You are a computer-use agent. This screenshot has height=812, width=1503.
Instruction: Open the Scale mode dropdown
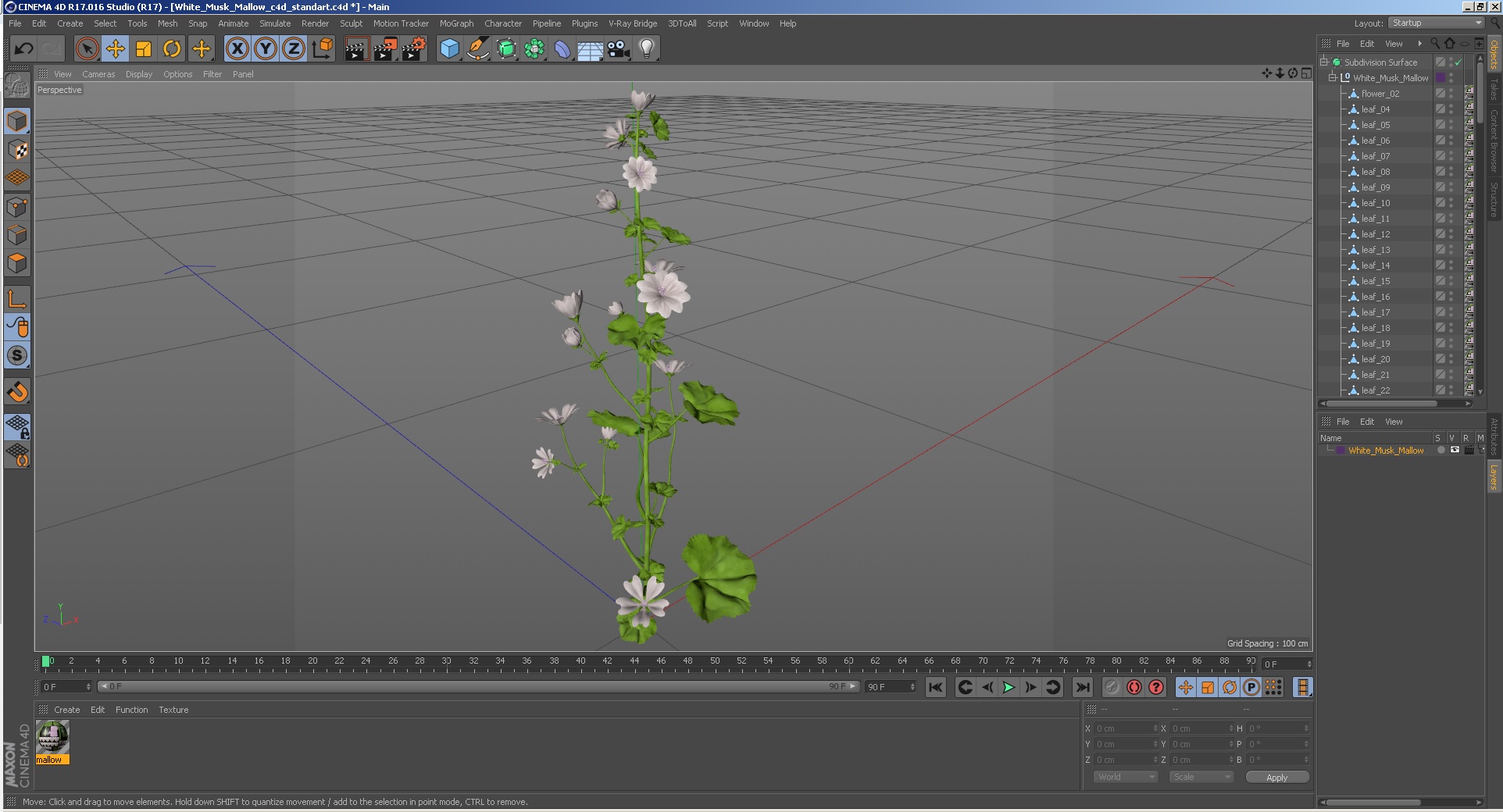1201,777
